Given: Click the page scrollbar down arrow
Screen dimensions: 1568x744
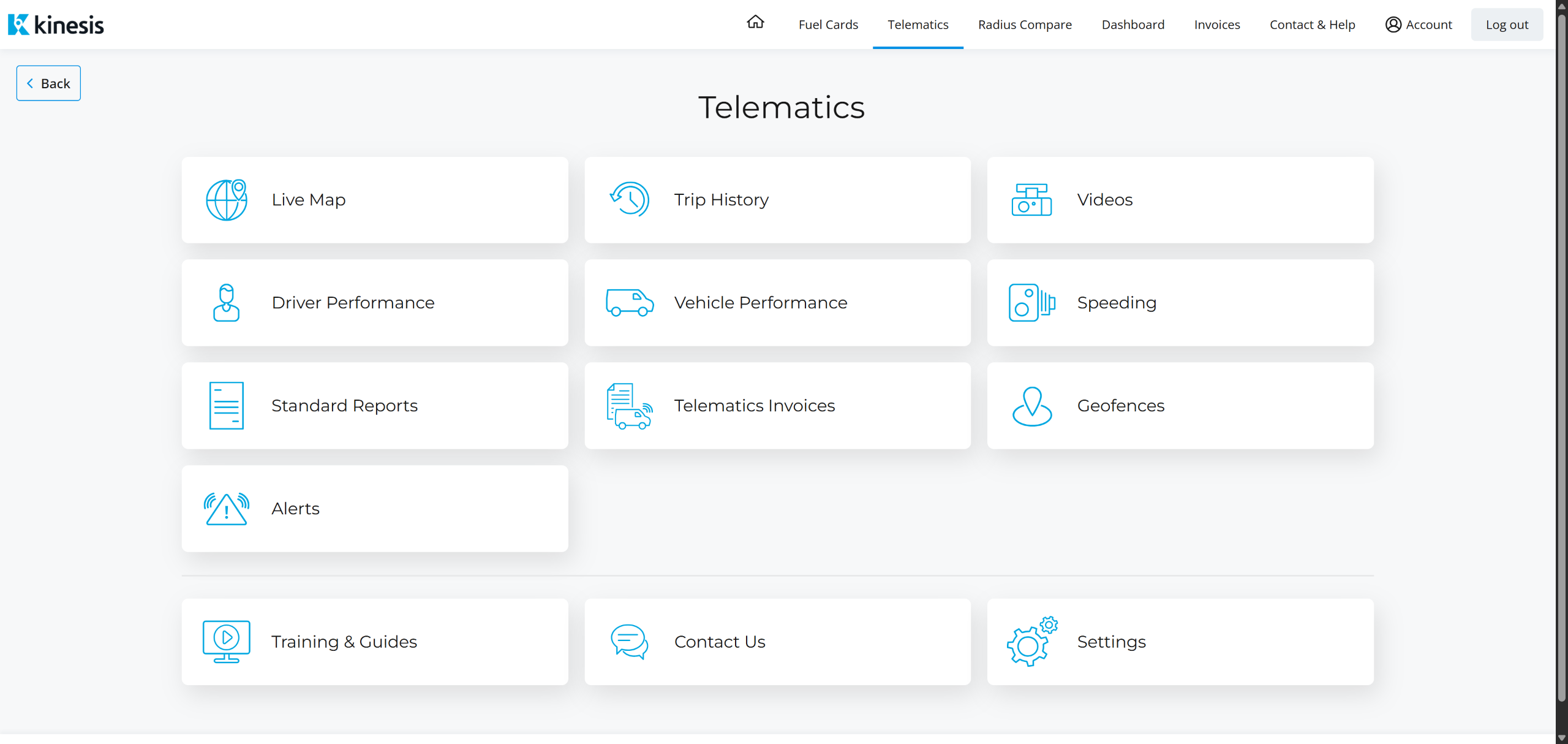Looking at the screenshot, I should tap(1561, 738).
